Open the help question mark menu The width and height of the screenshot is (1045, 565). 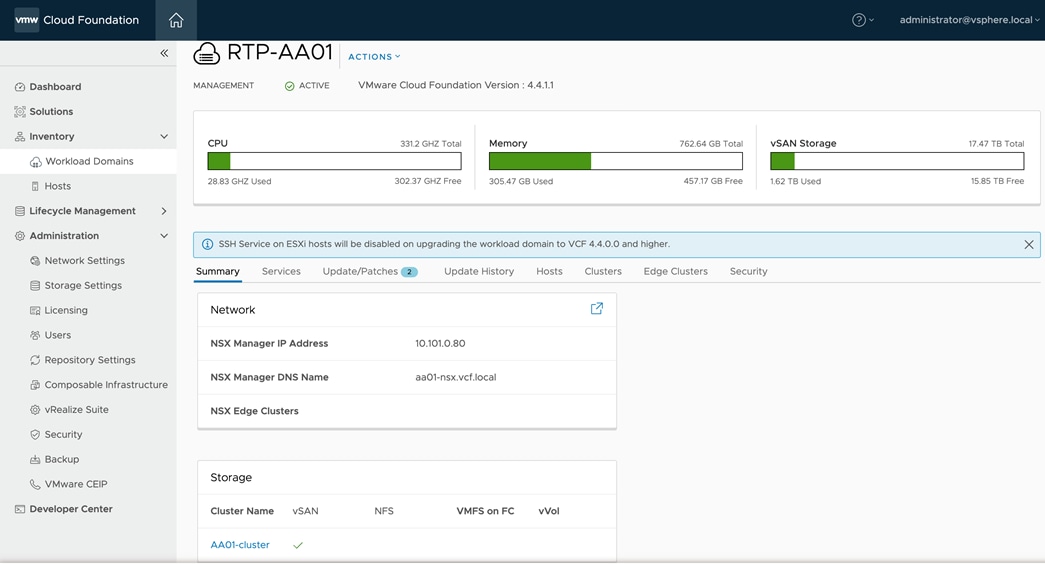pyautogui.click(x=862, y=20)
